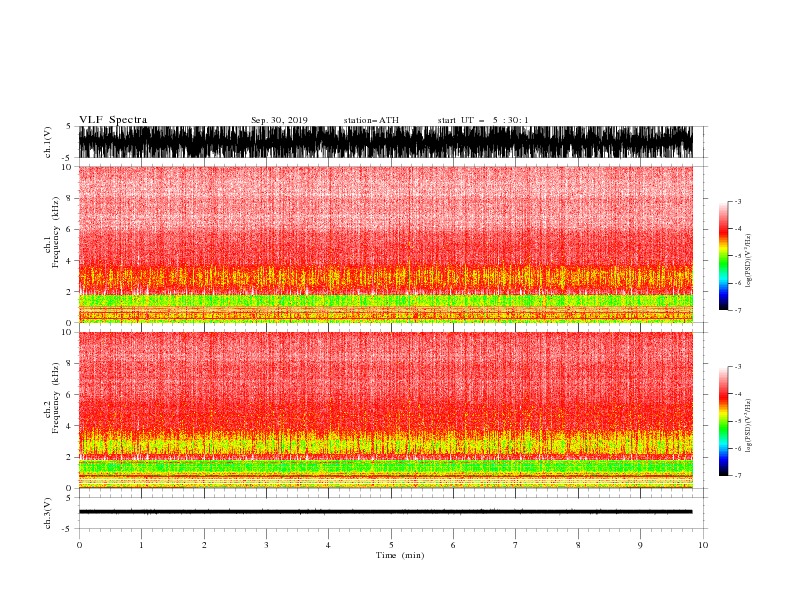Click time axis tick label 8
792x612 pixels.
tap(578, 545)
